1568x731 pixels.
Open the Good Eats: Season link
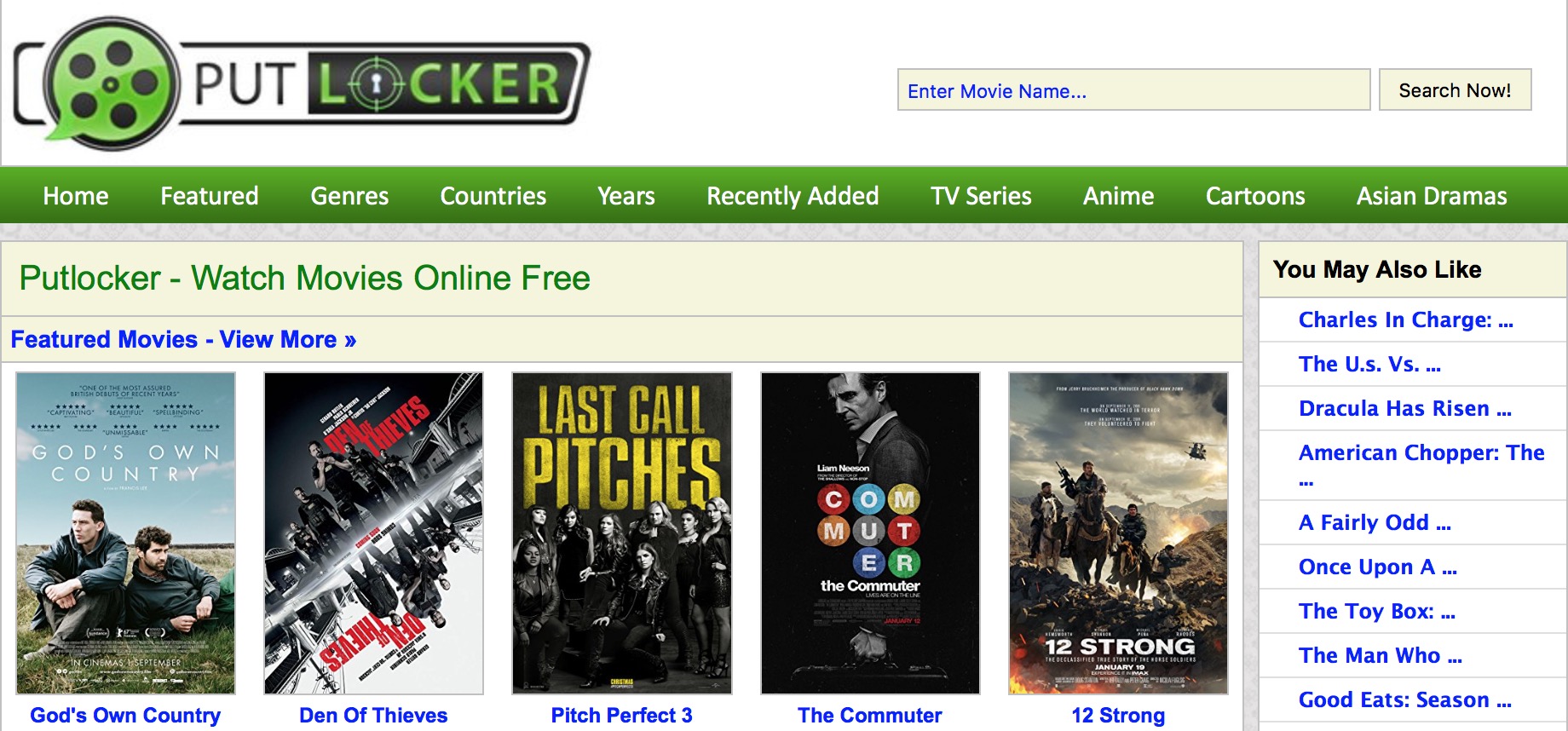(1405, 699)
